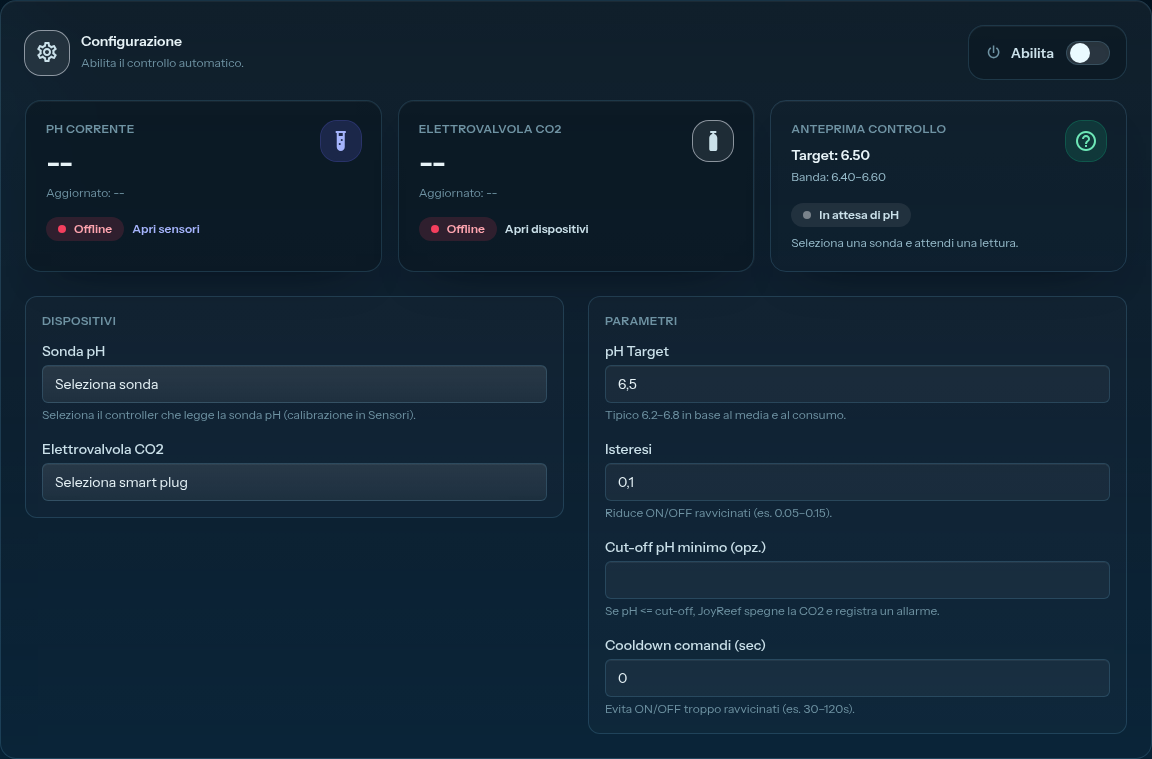Click the power icon beside Abilita
This screenshot has height=759, width=1152.
[993, 53]
